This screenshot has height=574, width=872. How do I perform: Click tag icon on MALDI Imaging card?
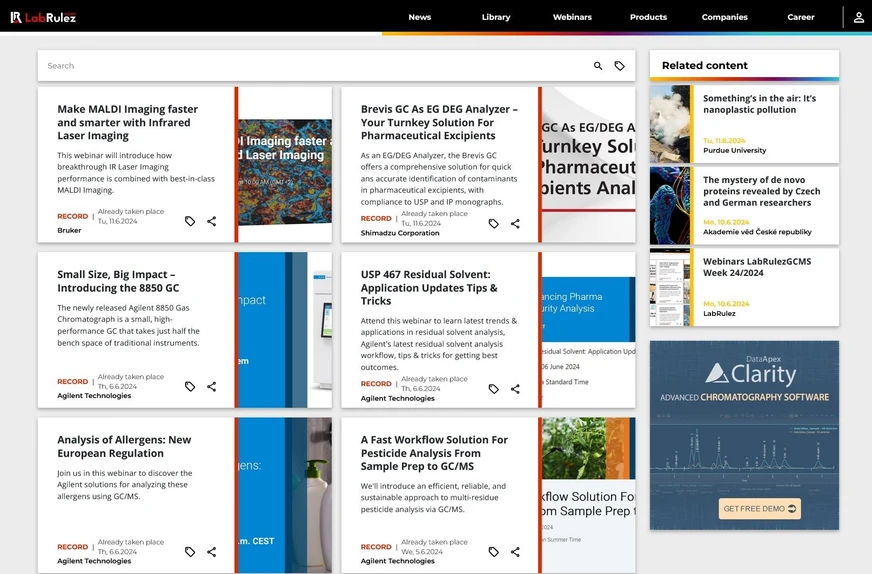[190, 221]
